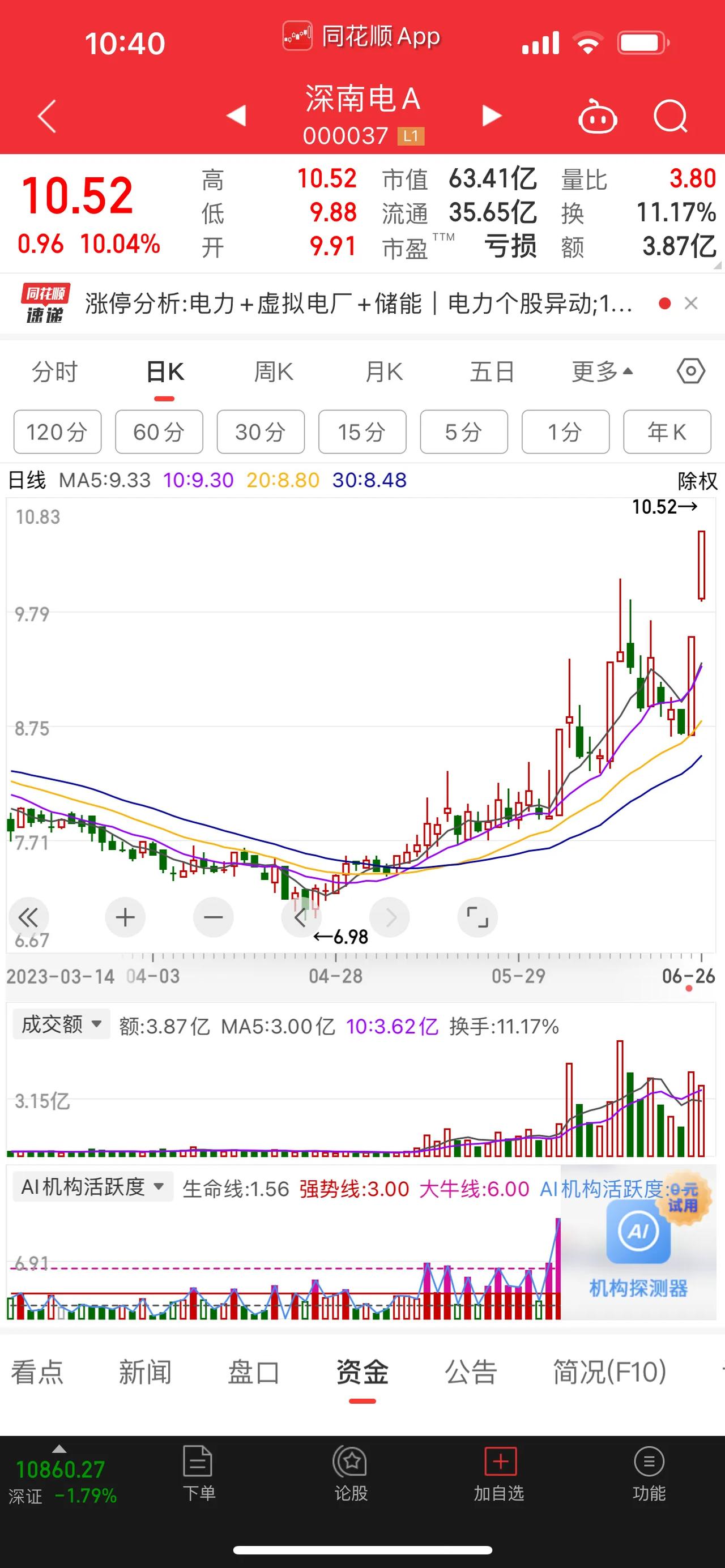Image resolution: width=725 pixels, height=1568 pixels.
Task: Open the AI机构活跃度 indicator dropdown
Action: [92, 1186]
